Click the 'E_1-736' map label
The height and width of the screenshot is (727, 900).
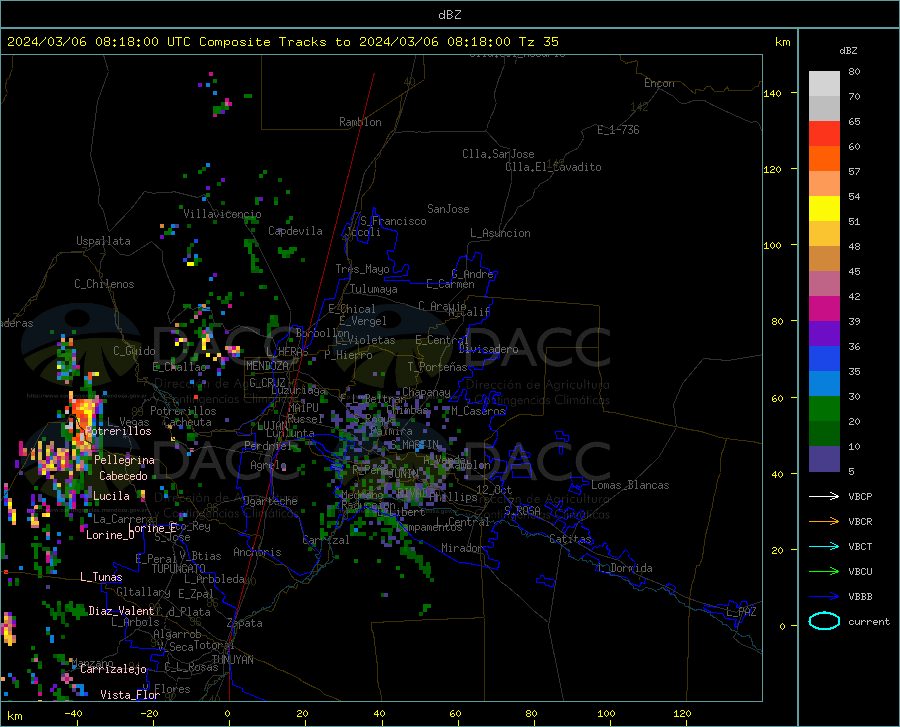tap(618, 130)
